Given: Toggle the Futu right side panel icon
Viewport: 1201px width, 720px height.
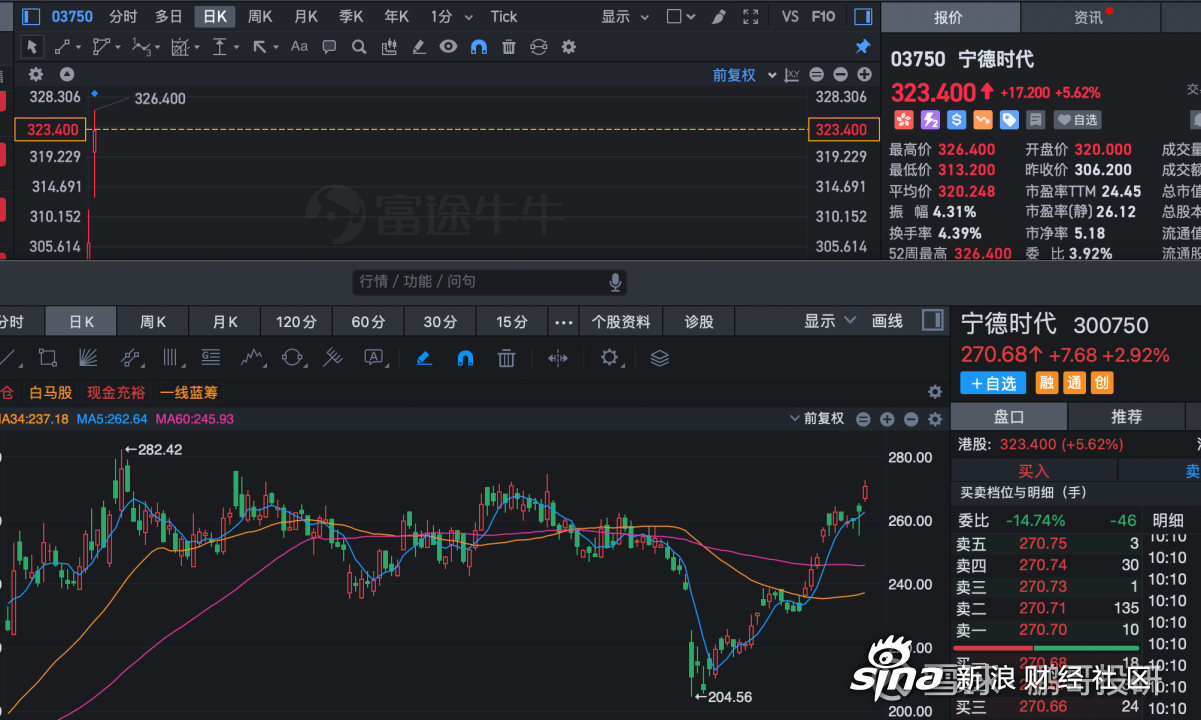Looking at the screenshot, I should [863, 16].
